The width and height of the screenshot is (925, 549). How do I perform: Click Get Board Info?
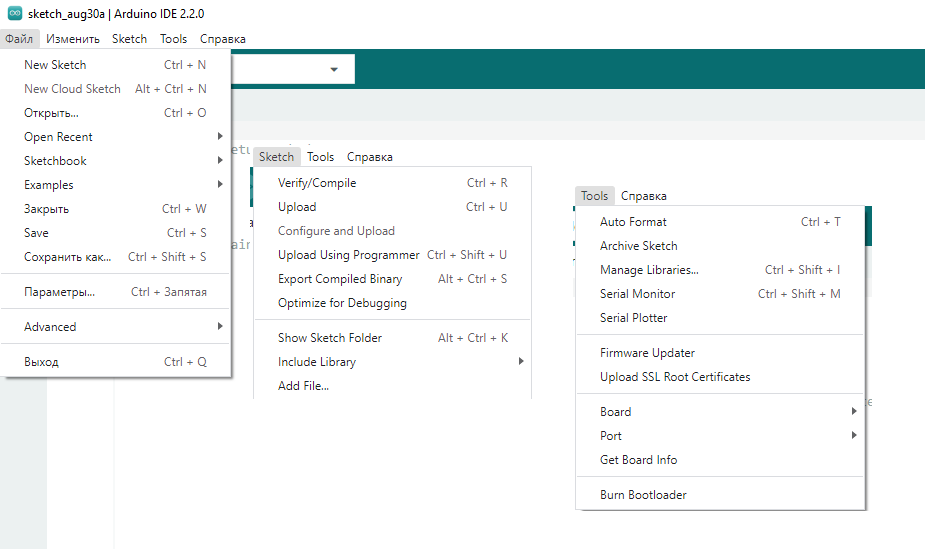click(x=720, y=460)
